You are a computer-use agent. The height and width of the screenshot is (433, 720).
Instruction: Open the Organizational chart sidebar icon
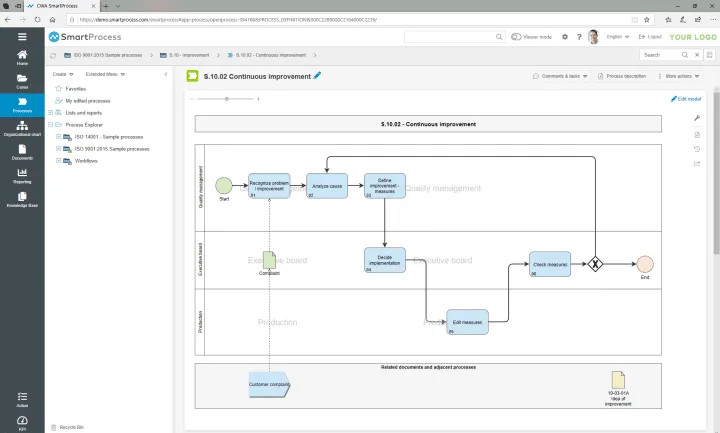(x=22, y=129)
